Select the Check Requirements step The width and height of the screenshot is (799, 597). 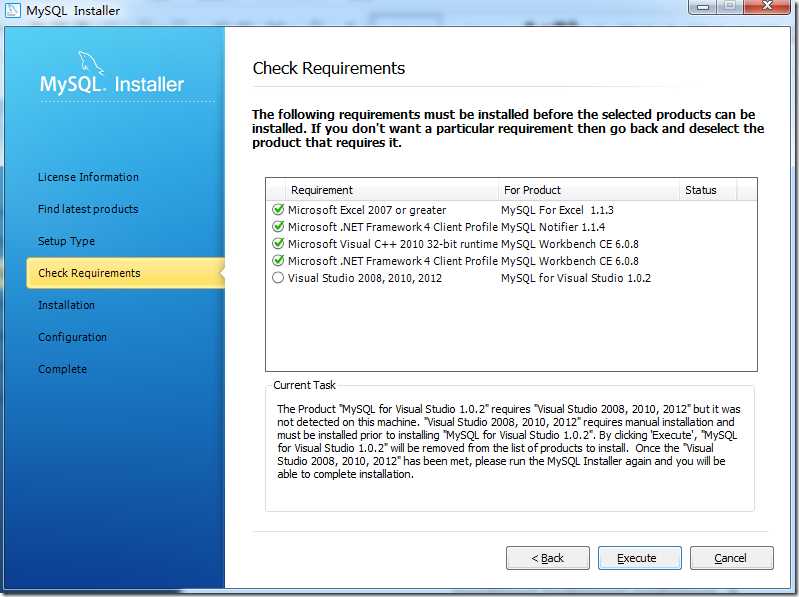pyautogui.click(x=125, y=273)
